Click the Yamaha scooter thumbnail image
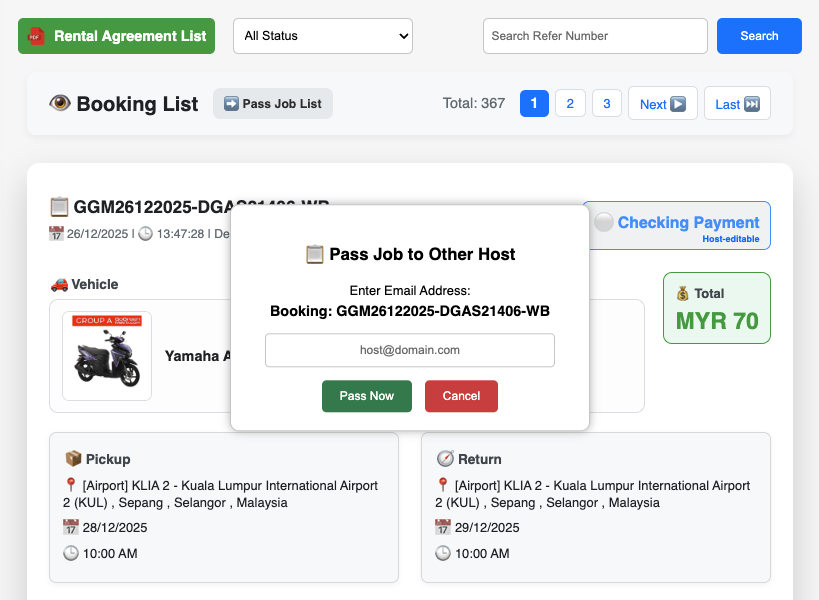This screenshot has width=819, height=600. click(x=107, y=356)
